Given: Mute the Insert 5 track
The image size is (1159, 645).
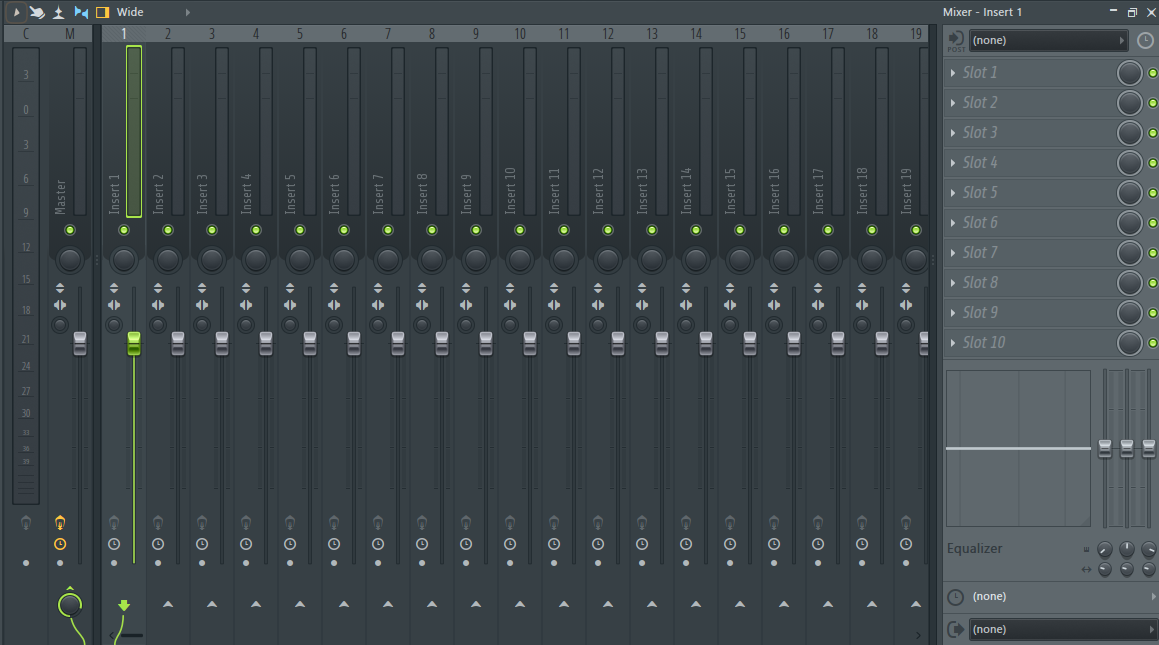Looking at the screenshot, I should [299, 231].
